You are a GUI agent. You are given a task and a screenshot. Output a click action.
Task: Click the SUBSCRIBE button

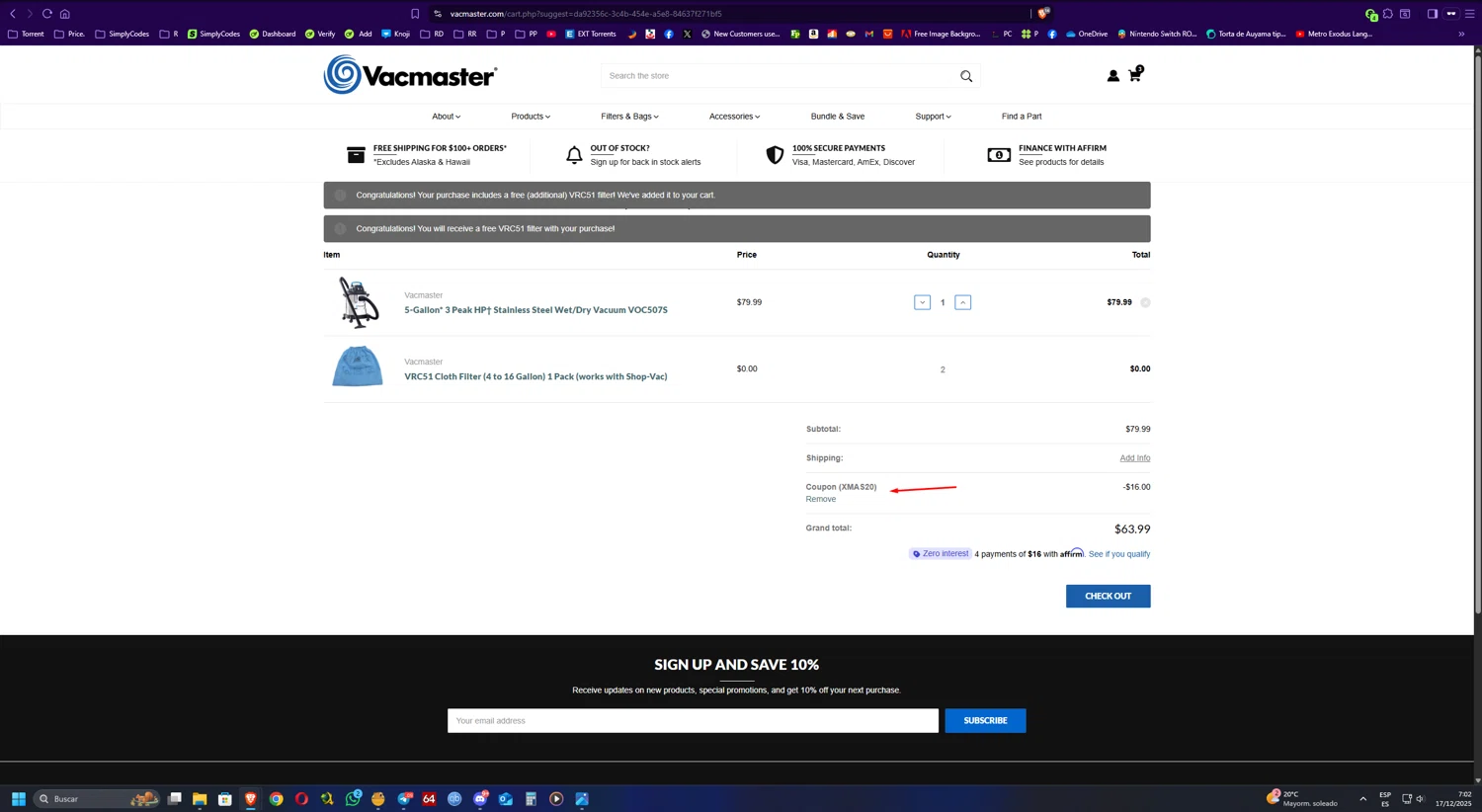click(985, 720)
